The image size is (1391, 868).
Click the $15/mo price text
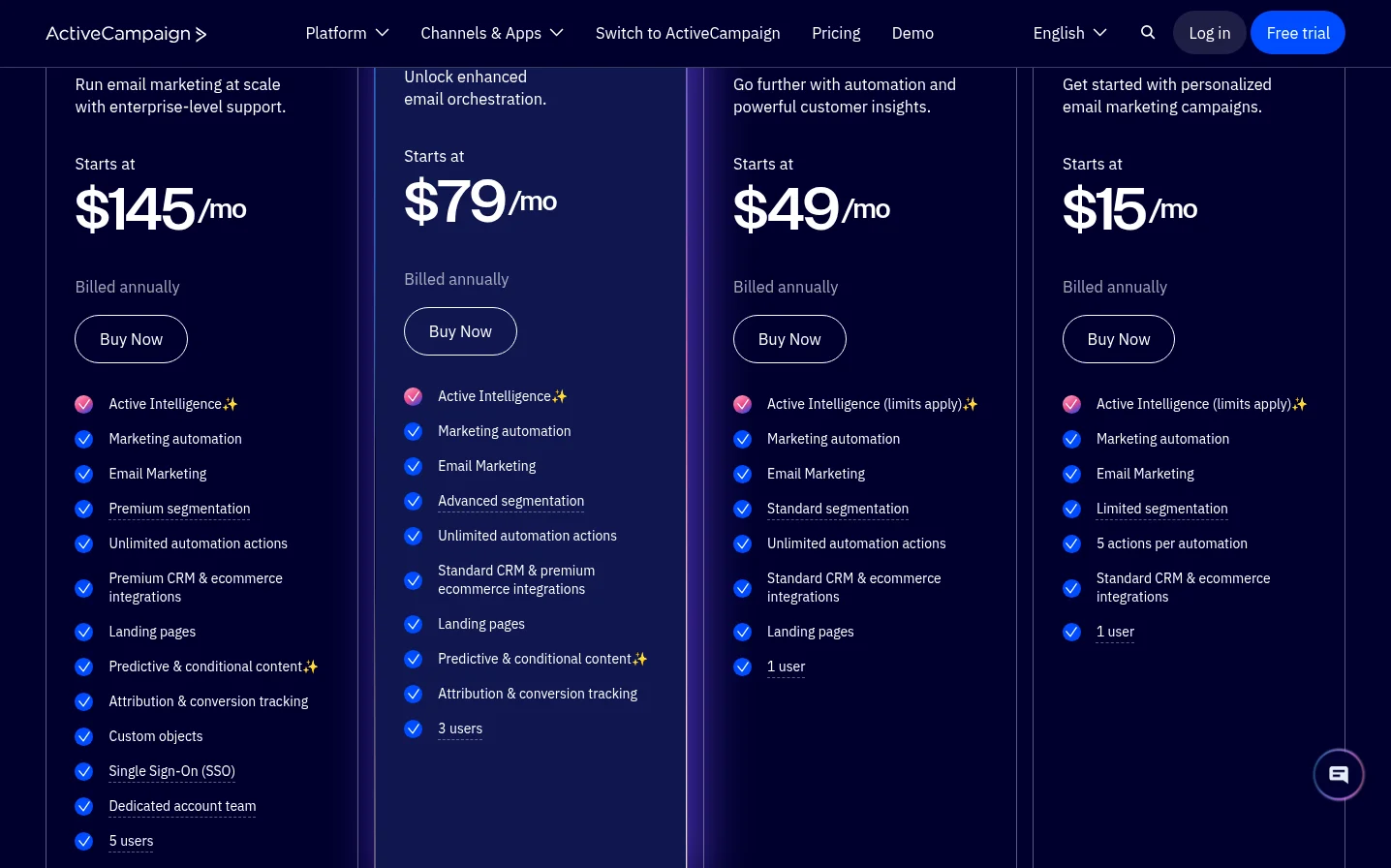(x=1130, y=208)
